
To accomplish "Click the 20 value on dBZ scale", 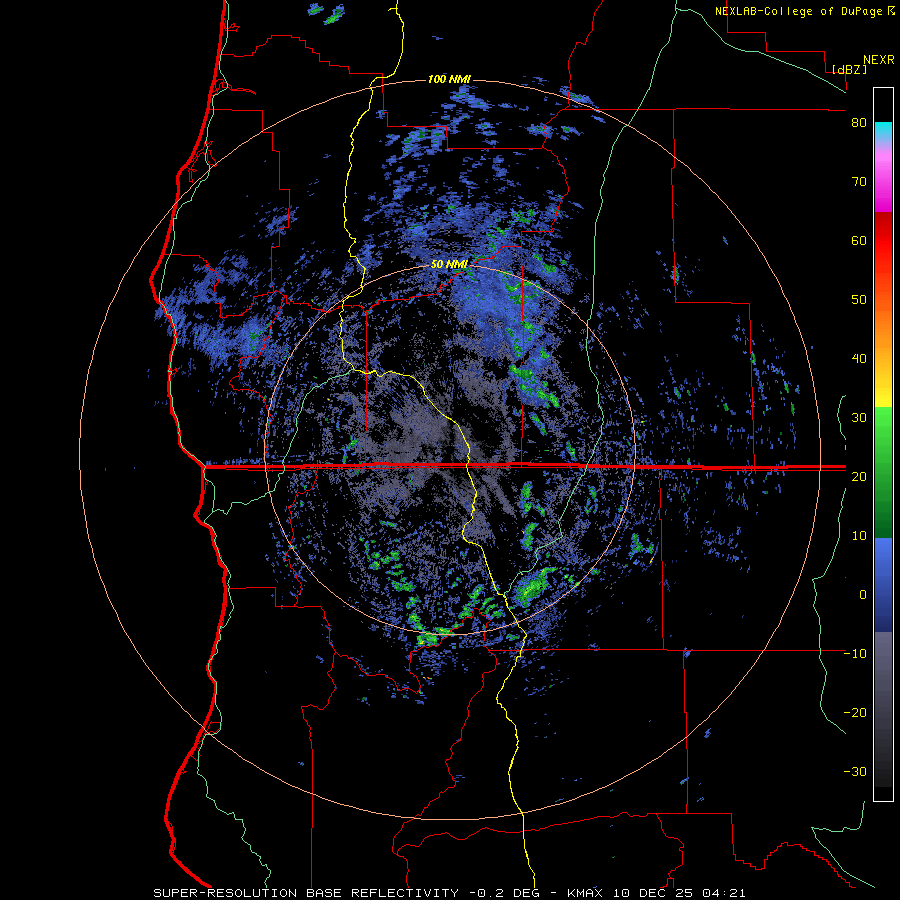I will (x=859, y=476).
